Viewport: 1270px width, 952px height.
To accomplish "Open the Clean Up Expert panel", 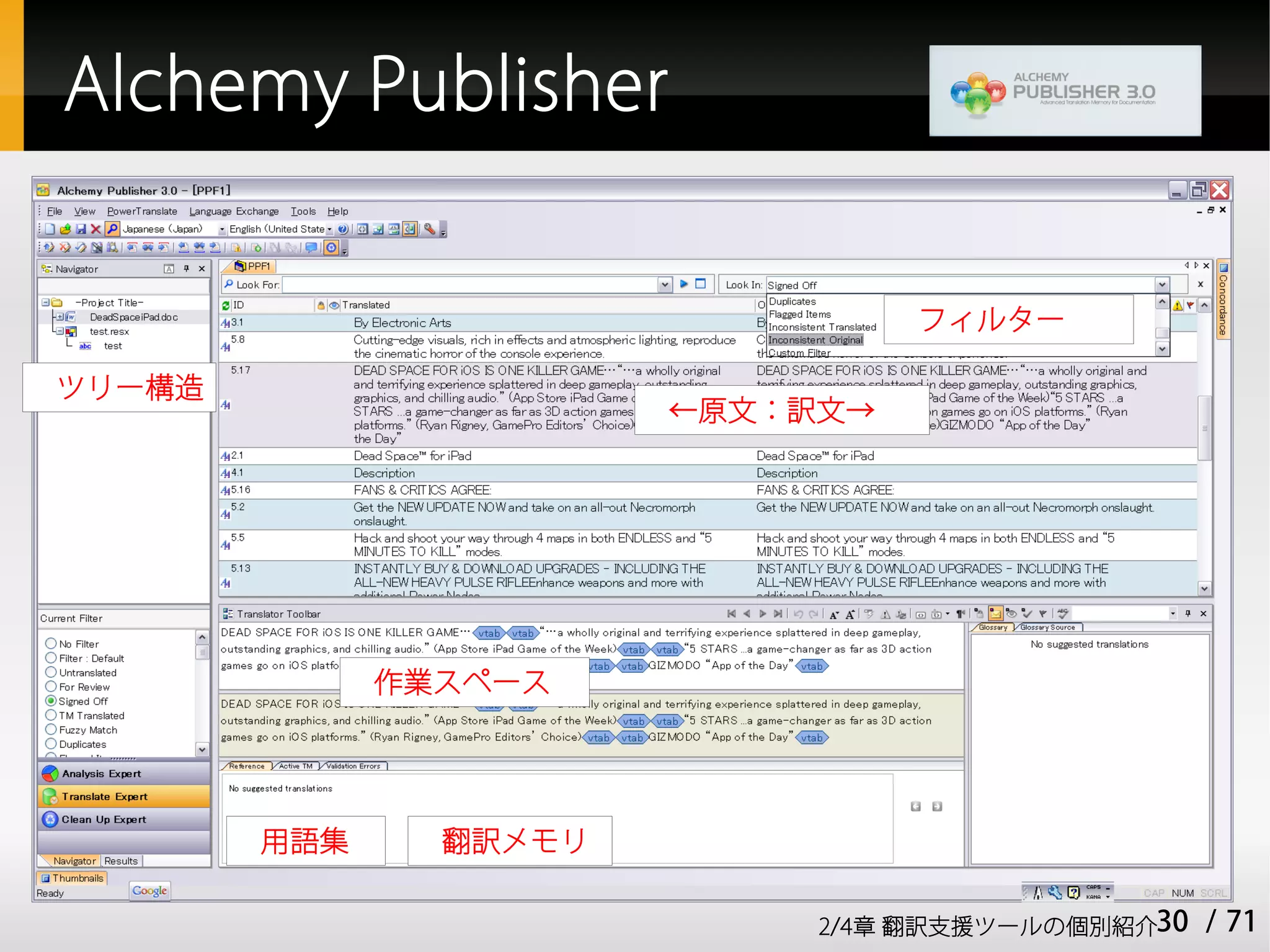I will 124,819.
